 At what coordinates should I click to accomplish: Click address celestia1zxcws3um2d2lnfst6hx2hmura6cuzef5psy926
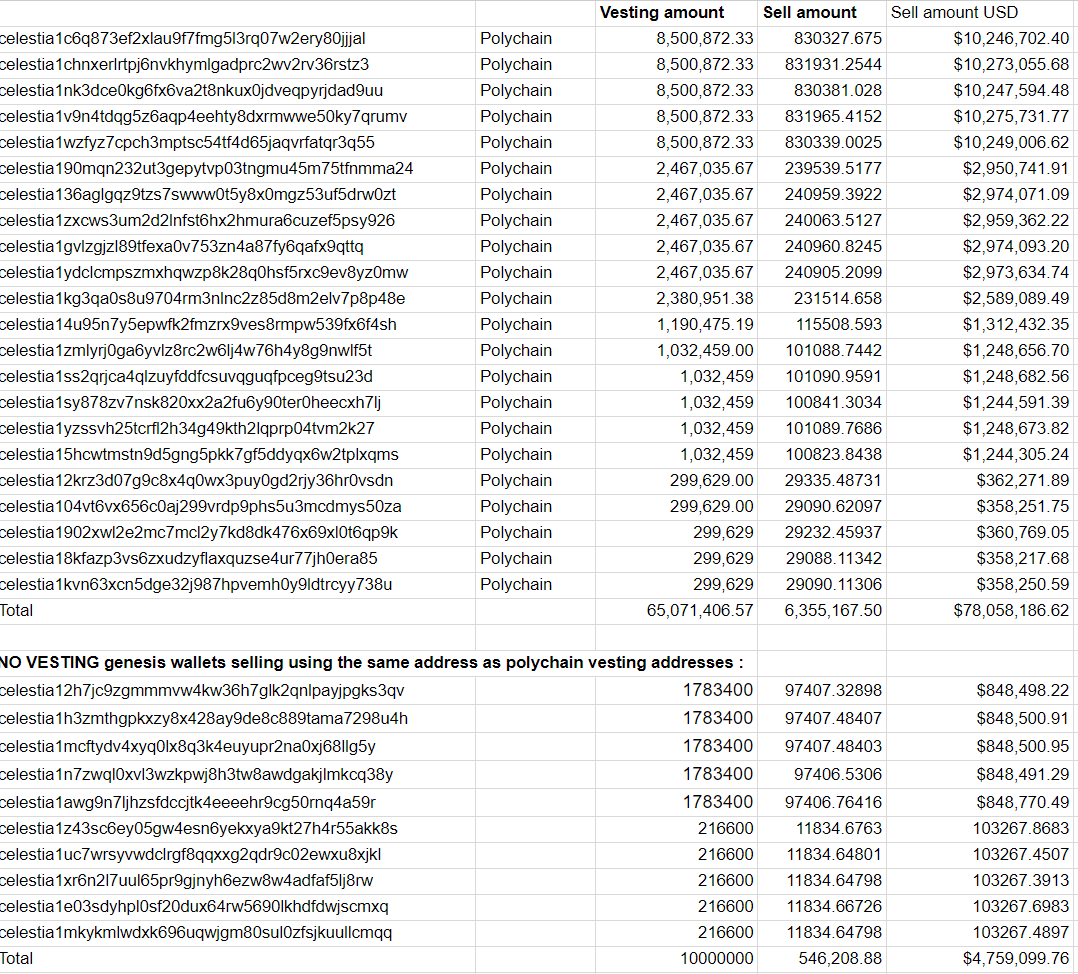tap(197, 221)
